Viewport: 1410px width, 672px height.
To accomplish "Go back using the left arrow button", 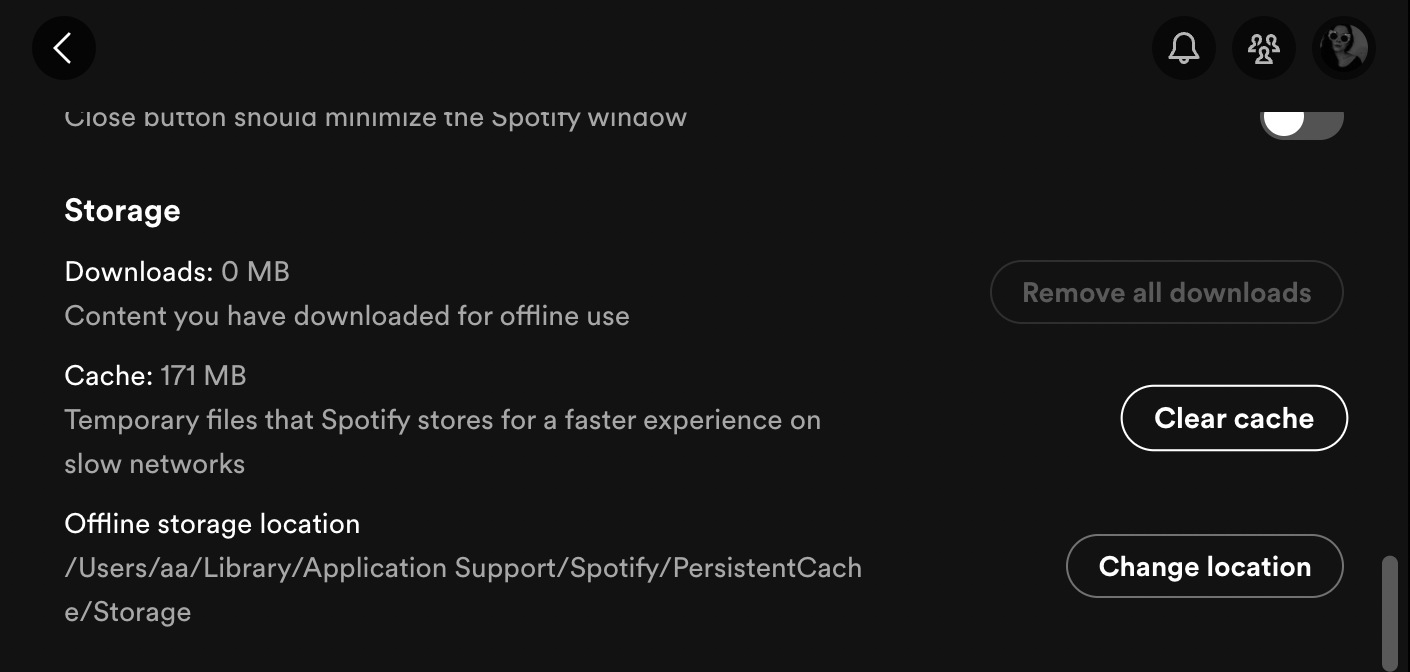I will (x=64, y=48).
